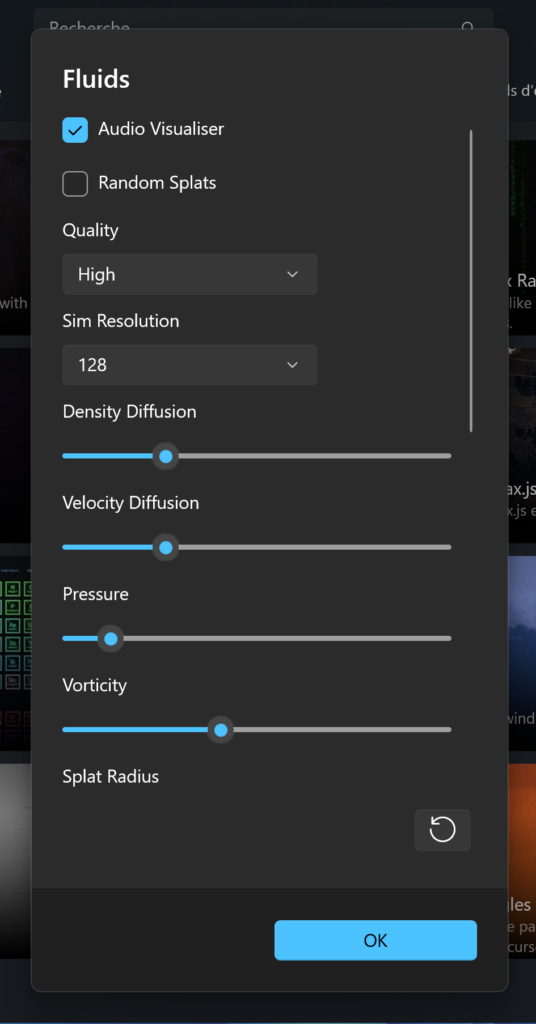Enable the Random Splats checkbox
The width and height of the screenshot is (536, 1024).
(x=75, y=184)
